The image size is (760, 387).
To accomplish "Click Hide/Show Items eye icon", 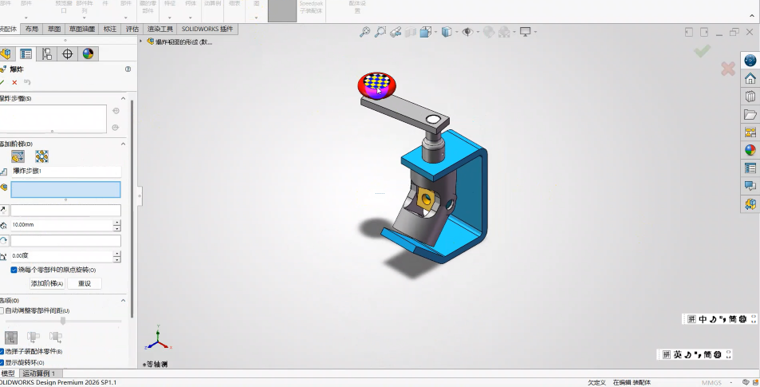I will click(x=467, y=32).
